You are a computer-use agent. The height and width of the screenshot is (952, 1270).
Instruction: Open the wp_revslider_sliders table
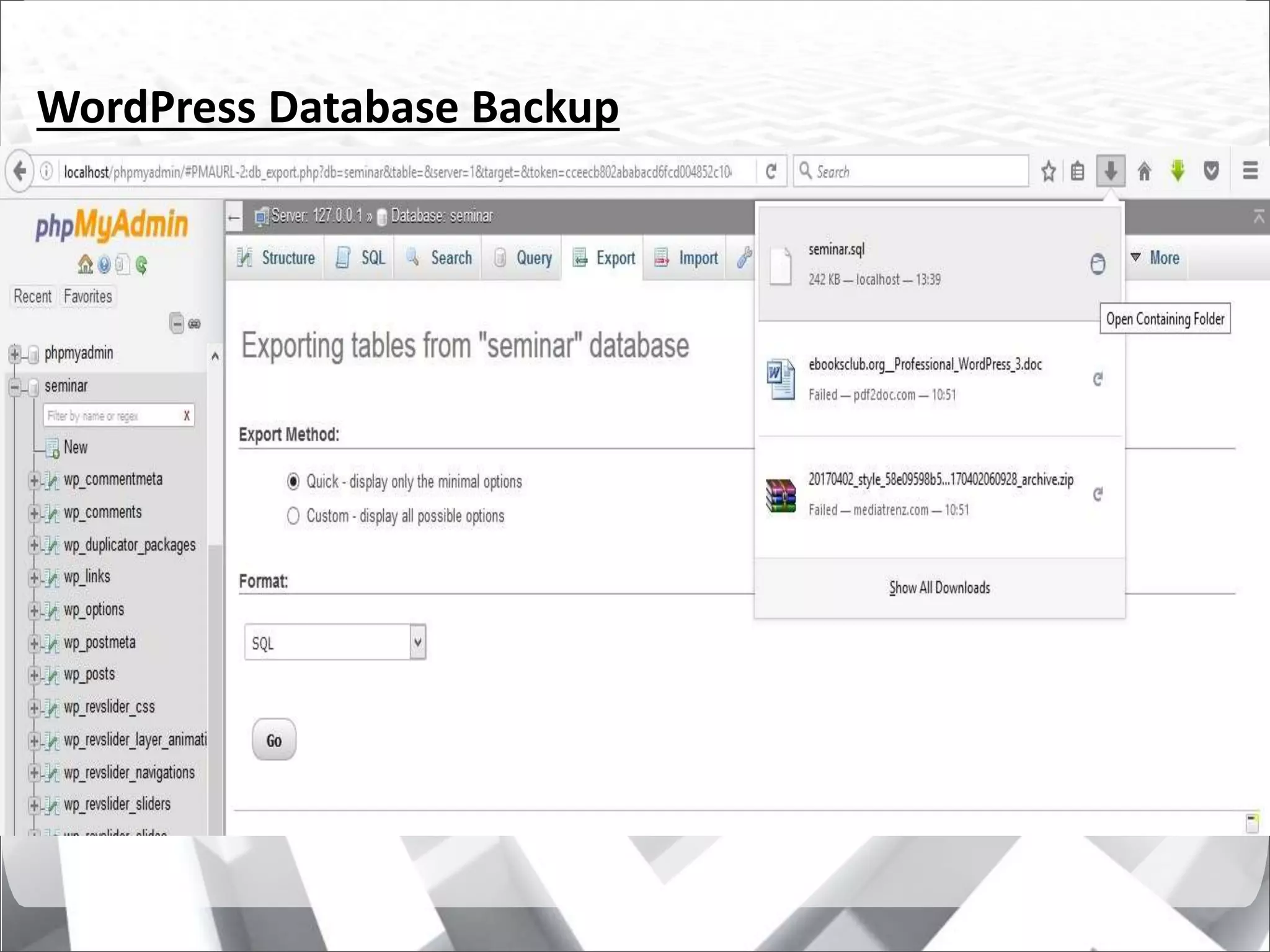pos(117,804)
